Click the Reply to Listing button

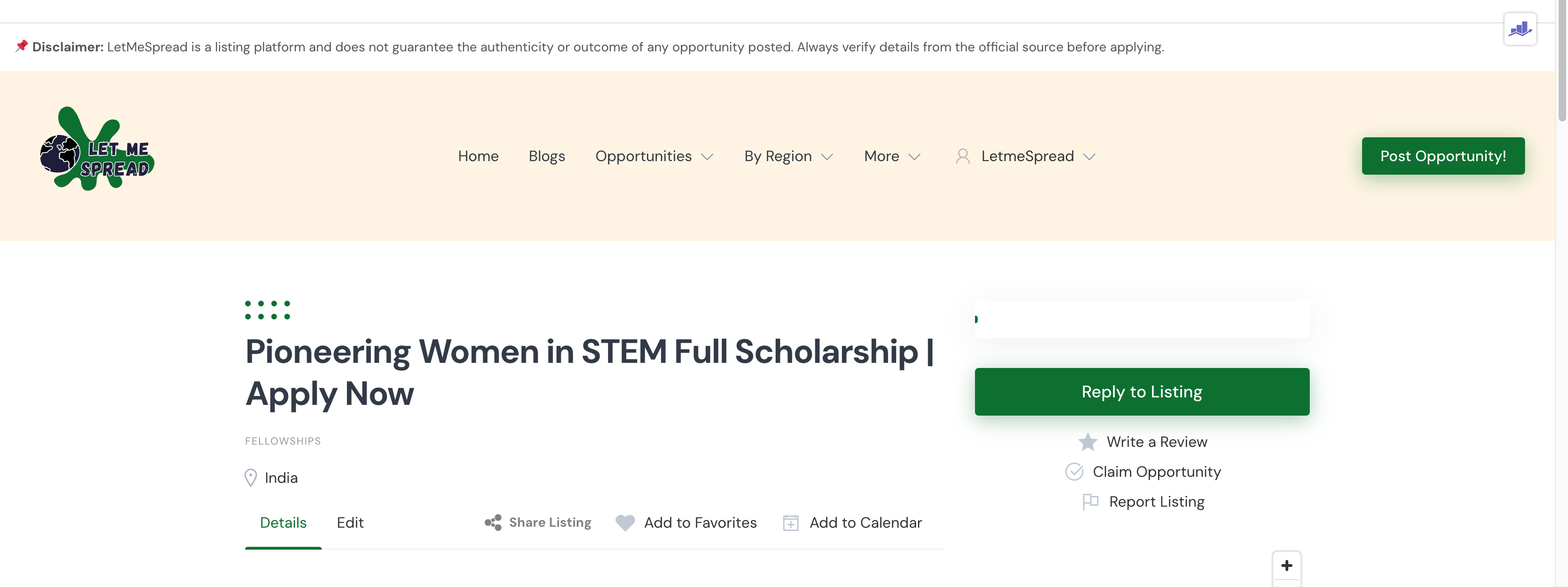(1142, 391)
